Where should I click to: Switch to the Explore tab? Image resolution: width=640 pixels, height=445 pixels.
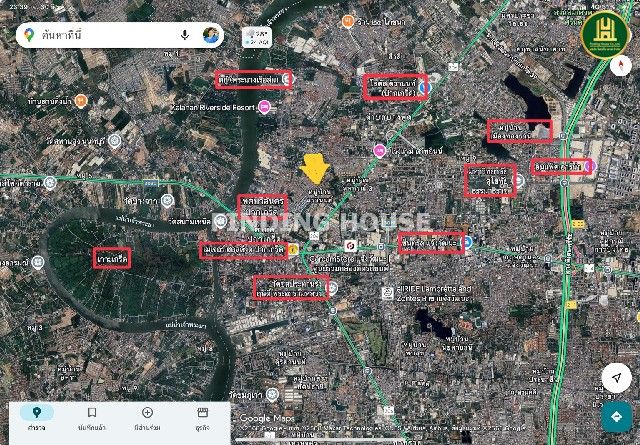click(x=37, y=418)
